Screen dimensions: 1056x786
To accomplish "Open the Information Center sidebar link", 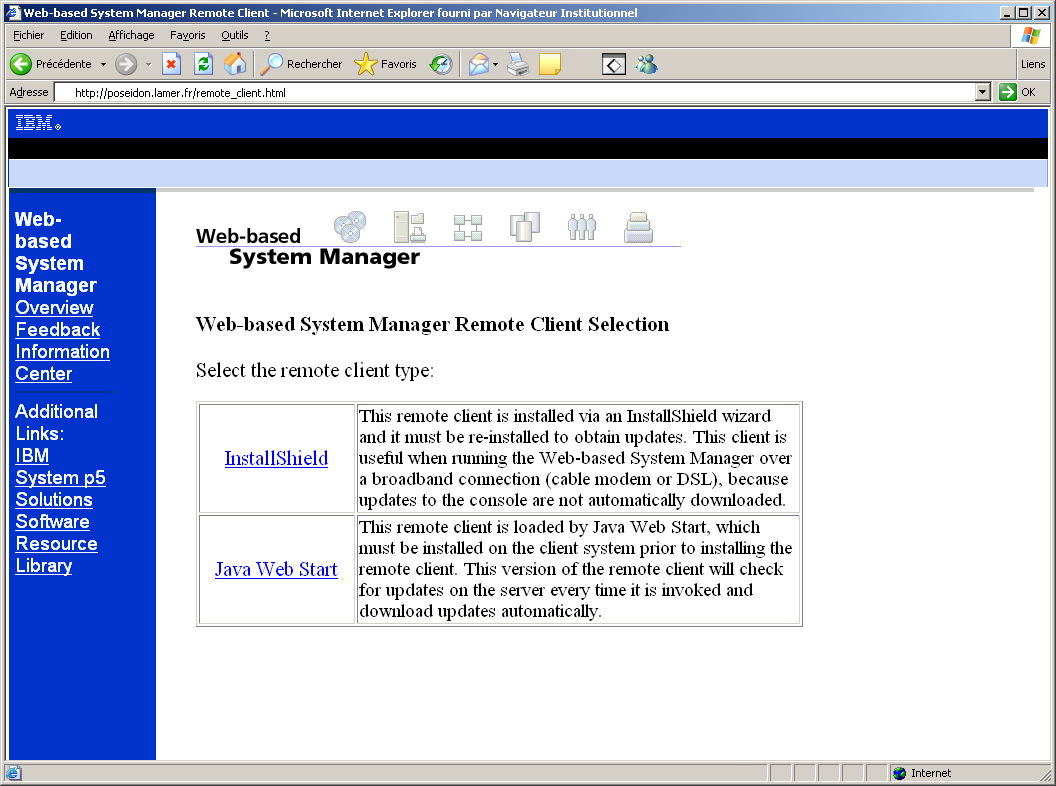I will point(62,363).
